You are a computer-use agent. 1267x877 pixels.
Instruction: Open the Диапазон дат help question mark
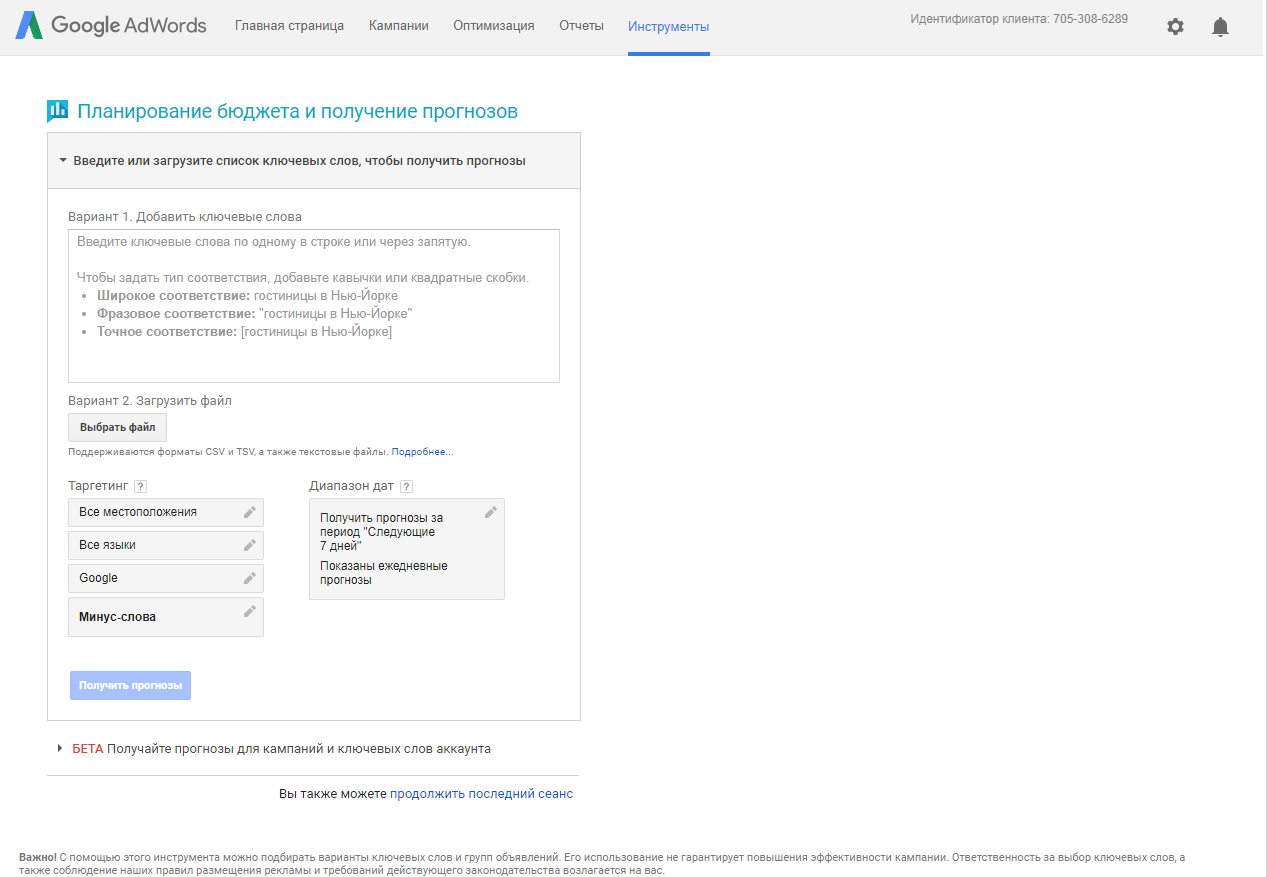coord(406,486)
